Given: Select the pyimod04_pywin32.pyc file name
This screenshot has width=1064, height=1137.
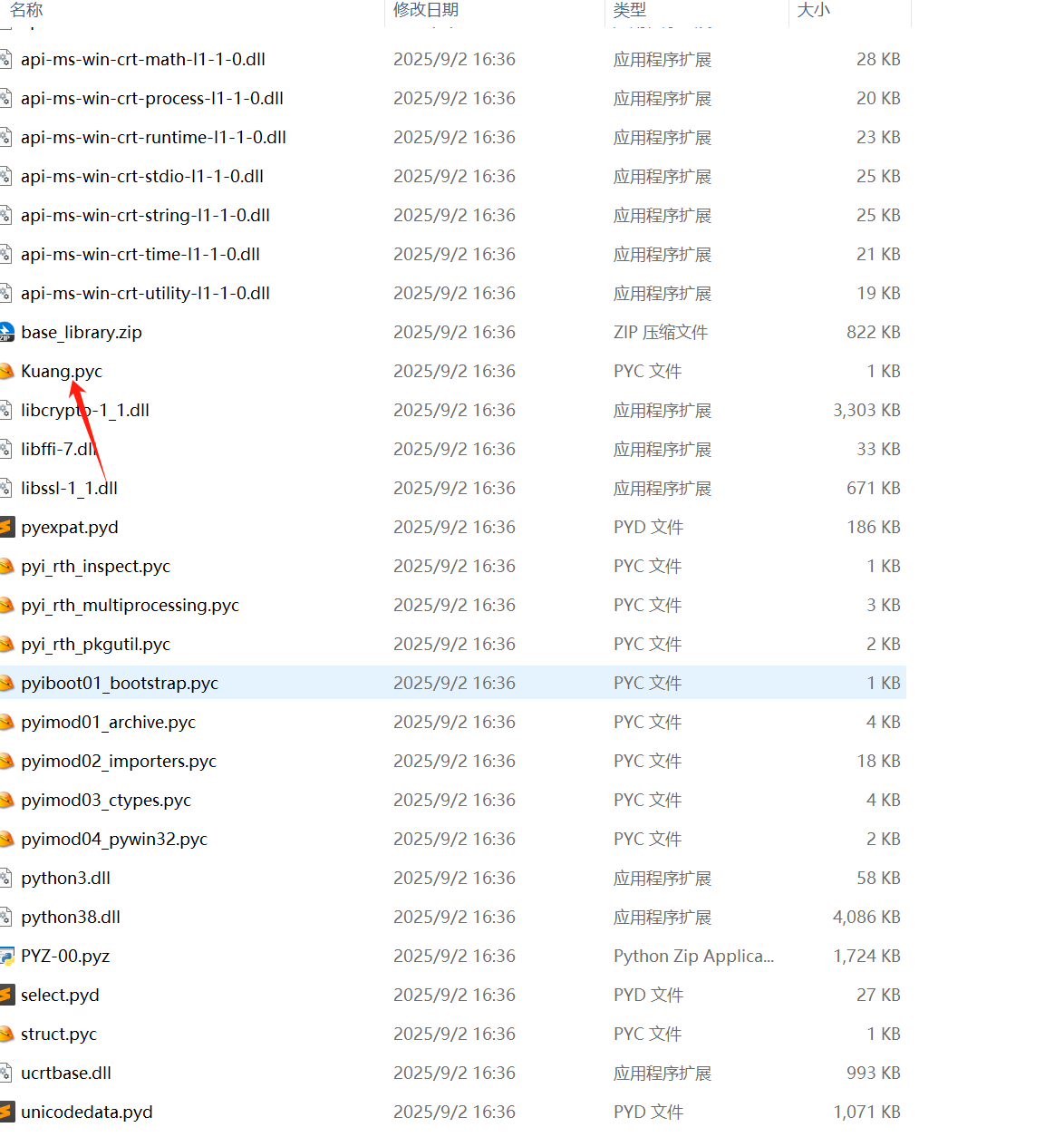Looking at the screenshot, I should point(114,840).
